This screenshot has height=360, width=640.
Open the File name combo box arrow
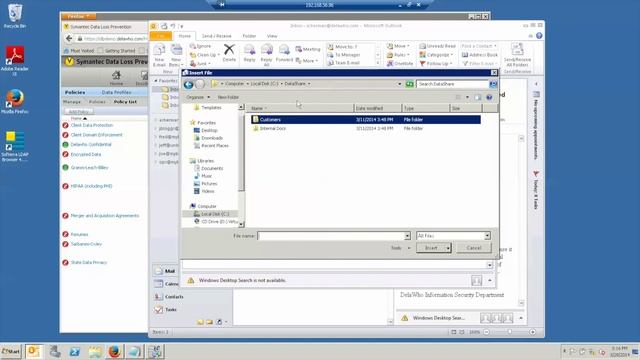(407, 236)
